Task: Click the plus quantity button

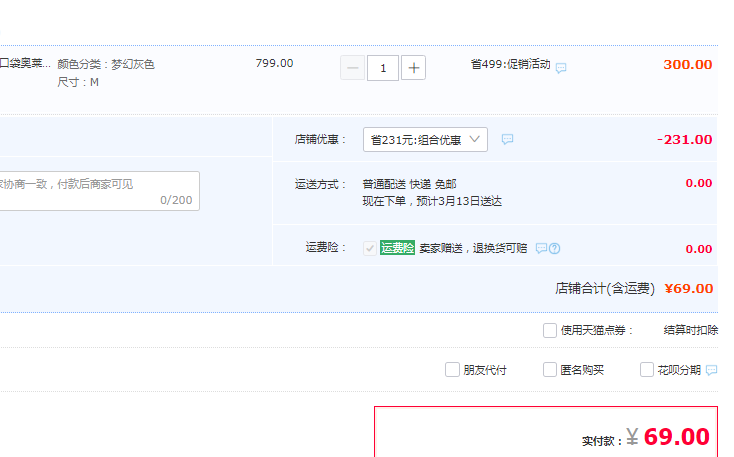Action: click(x=413, y=68)
